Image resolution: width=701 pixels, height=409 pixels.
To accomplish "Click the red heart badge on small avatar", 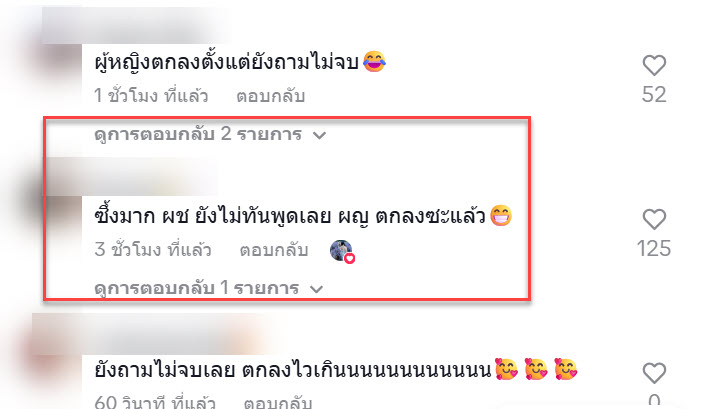I will point(350,258).
